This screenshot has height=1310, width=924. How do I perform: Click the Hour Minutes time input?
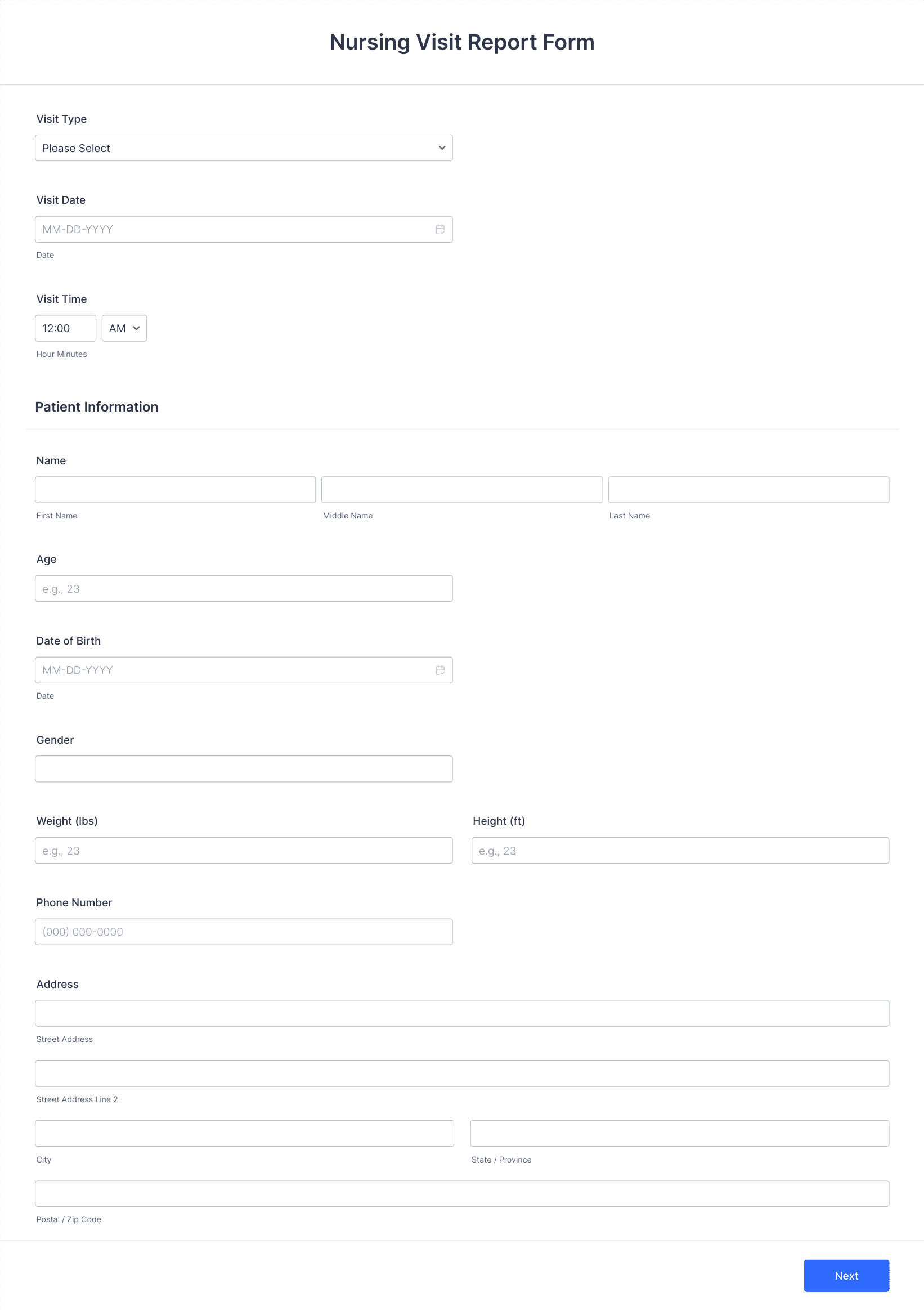[65, 328]
